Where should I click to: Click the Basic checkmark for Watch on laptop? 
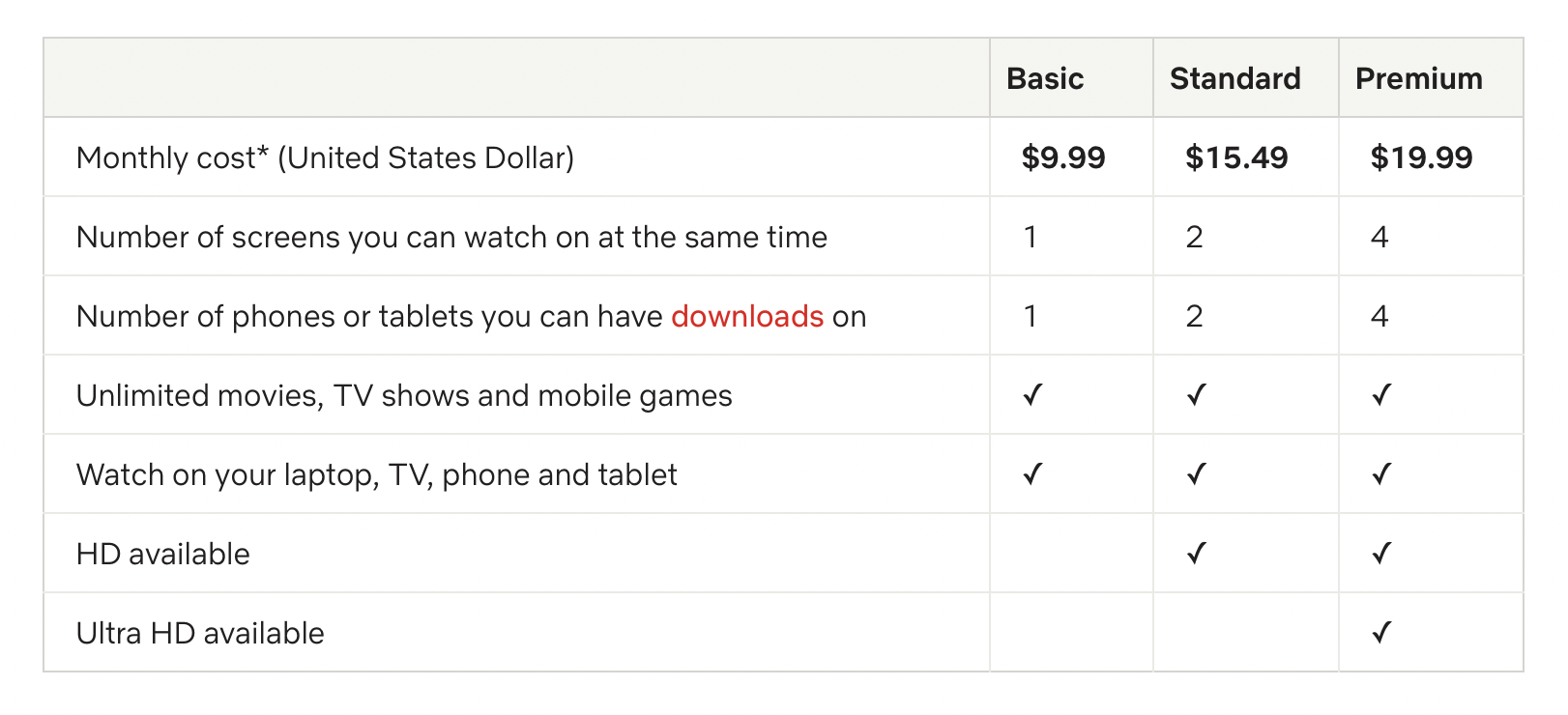1032,474
